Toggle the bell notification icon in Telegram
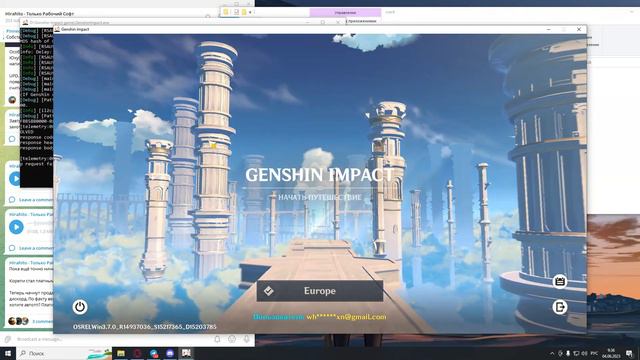This screenshot has height=360, width=640. 217,339
